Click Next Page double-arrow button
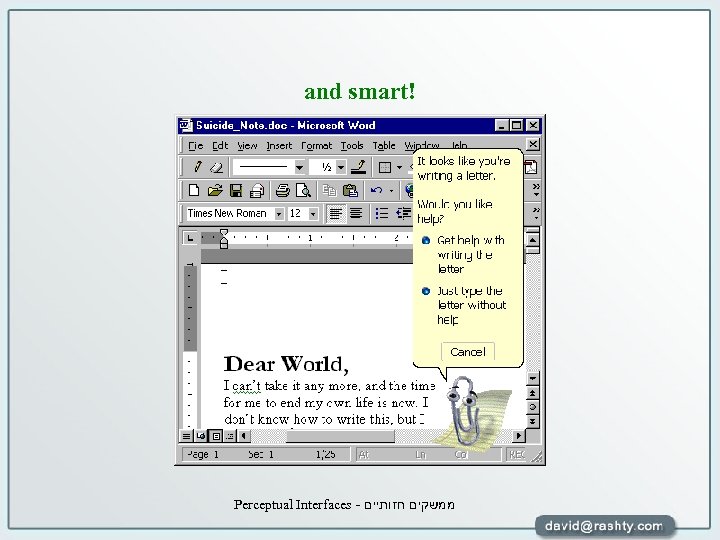 click(533, 421)
